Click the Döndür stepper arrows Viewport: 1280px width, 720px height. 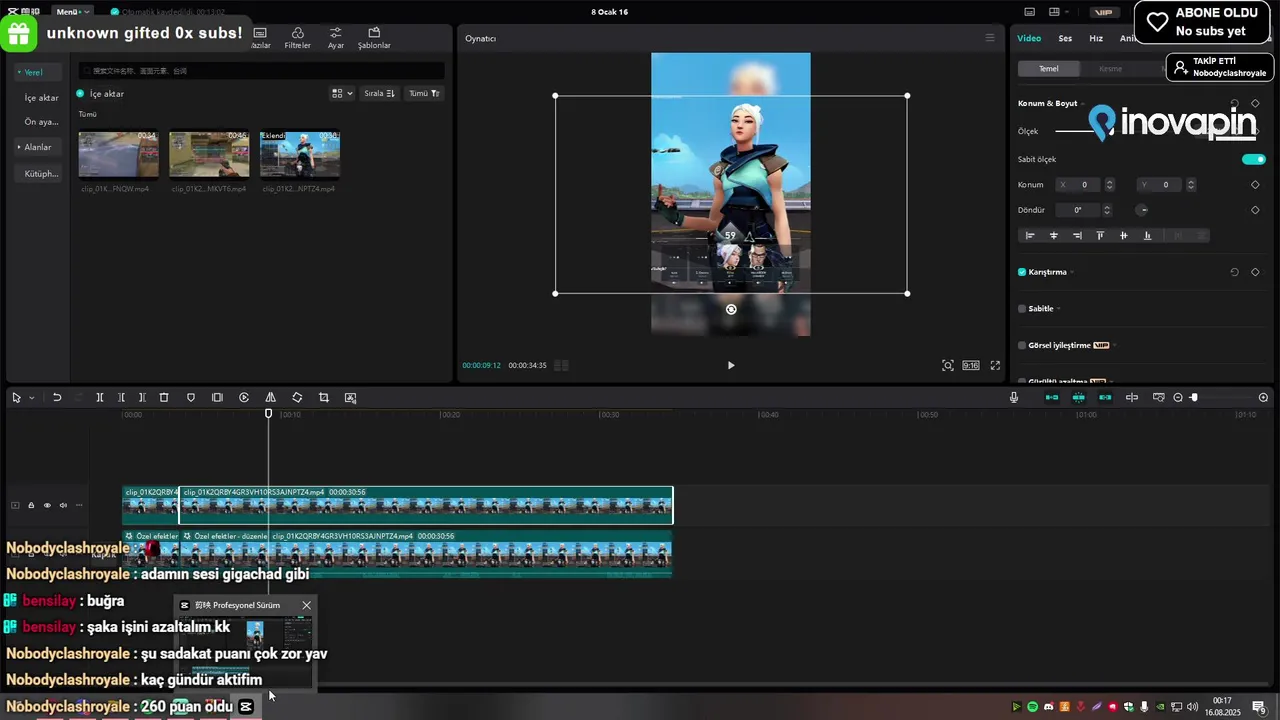1107,210
